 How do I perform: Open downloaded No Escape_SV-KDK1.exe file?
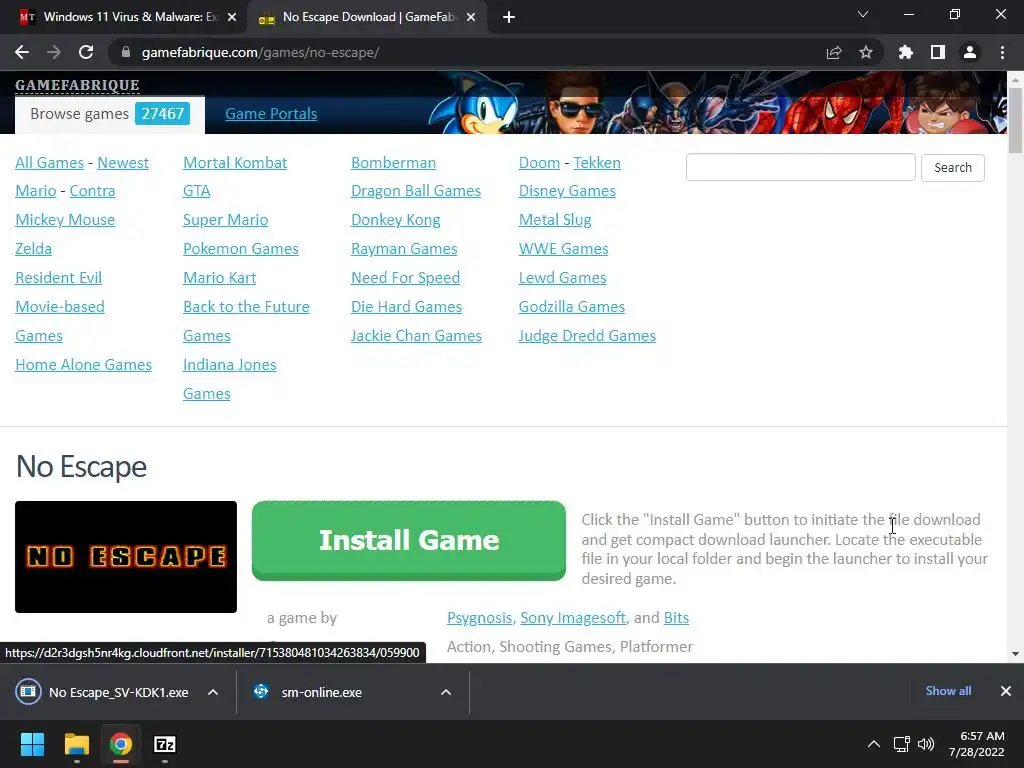click(118, 692)
